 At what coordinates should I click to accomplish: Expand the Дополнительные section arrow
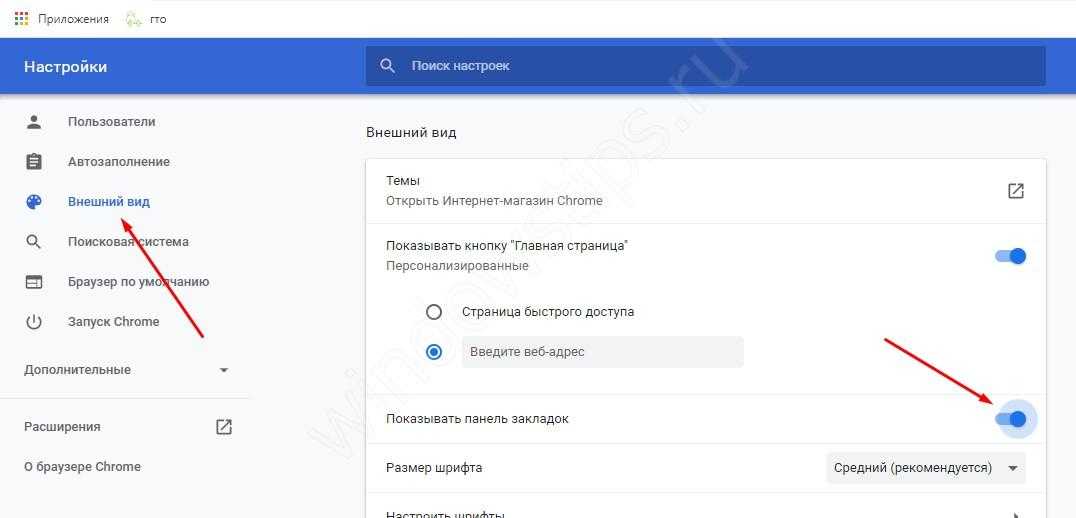pyautogui.click(x=224, y=370)
